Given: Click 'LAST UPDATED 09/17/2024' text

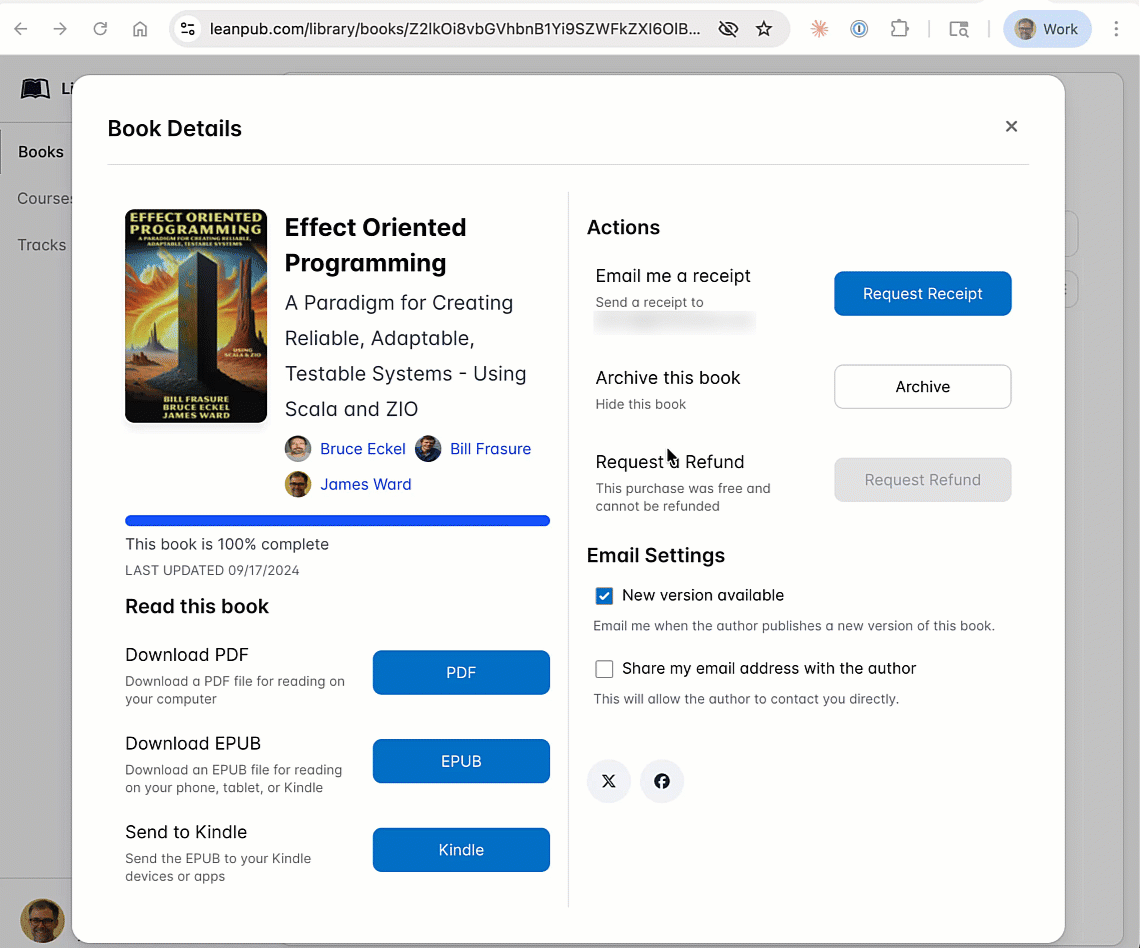Looking at the screenshot, I should [212, 571].
